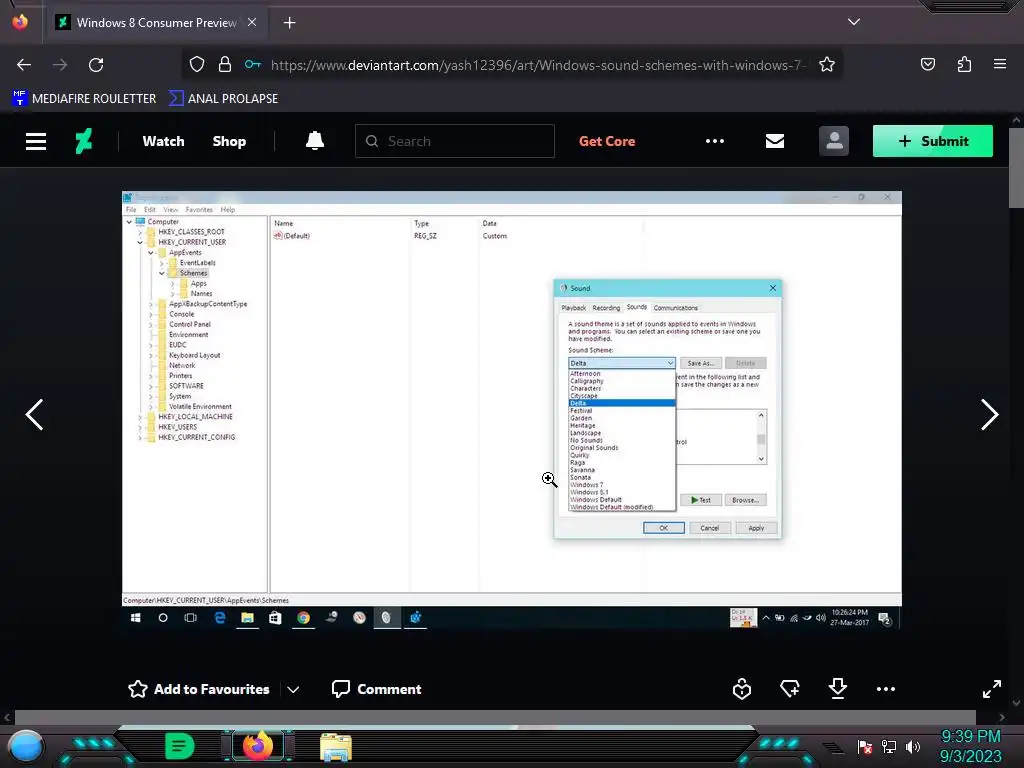Image resolution: width=1024 pixels, height=768 pixels.
Task: Zoom into the registry screenshot artwork
Action: (x=511, y=409)
